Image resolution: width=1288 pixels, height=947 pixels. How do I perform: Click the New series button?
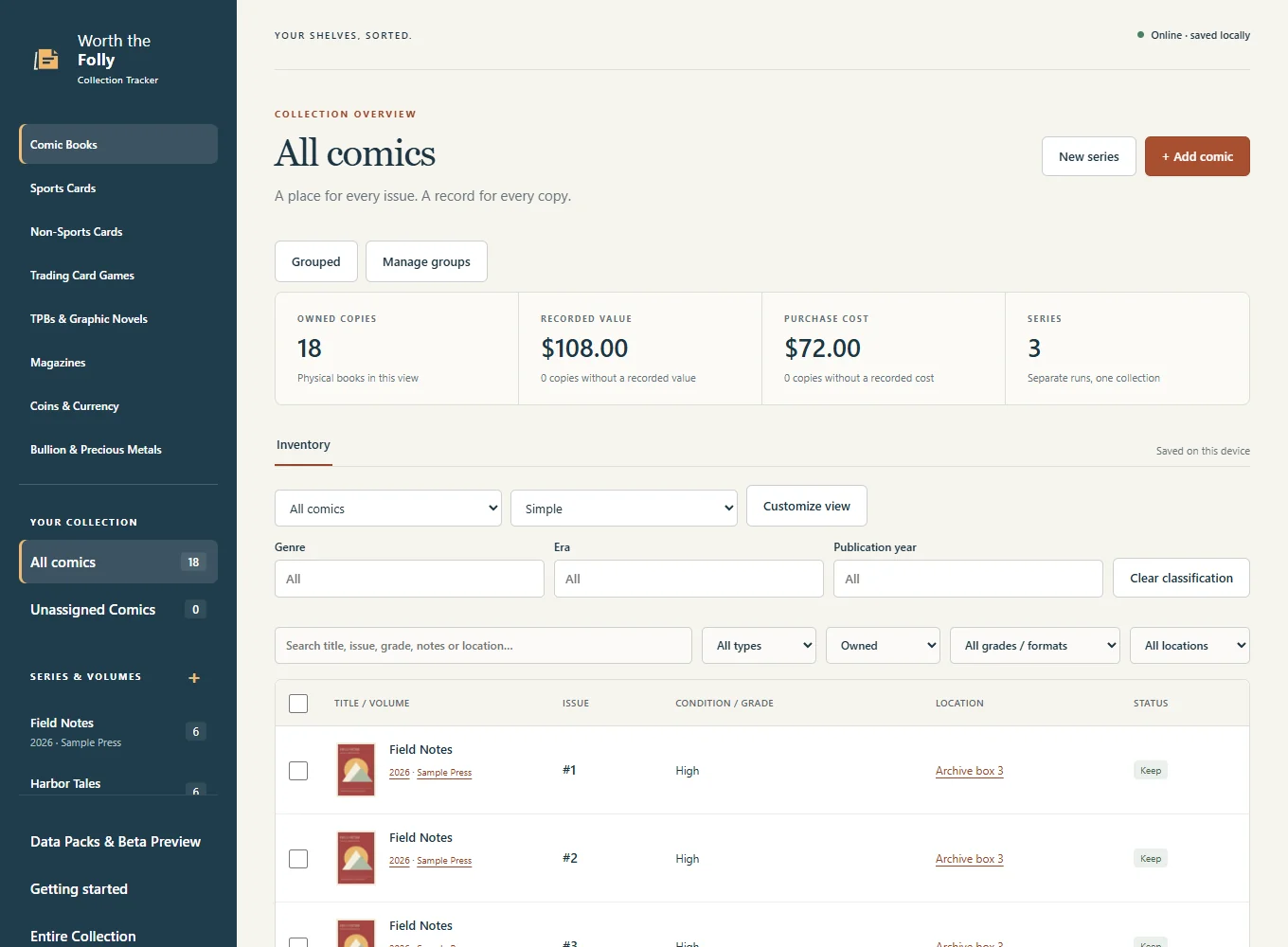pos(1089,156)
